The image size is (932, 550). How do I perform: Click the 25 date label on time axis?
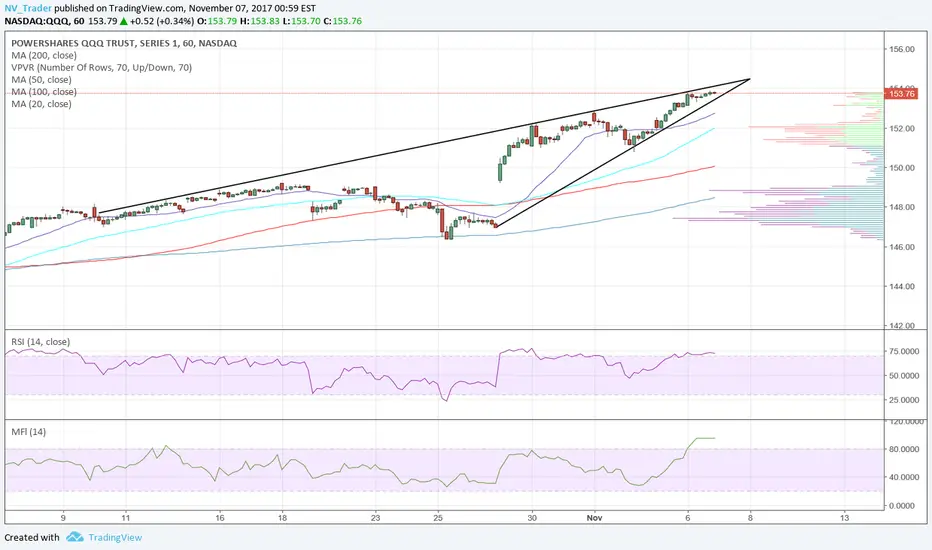point(438,518)
